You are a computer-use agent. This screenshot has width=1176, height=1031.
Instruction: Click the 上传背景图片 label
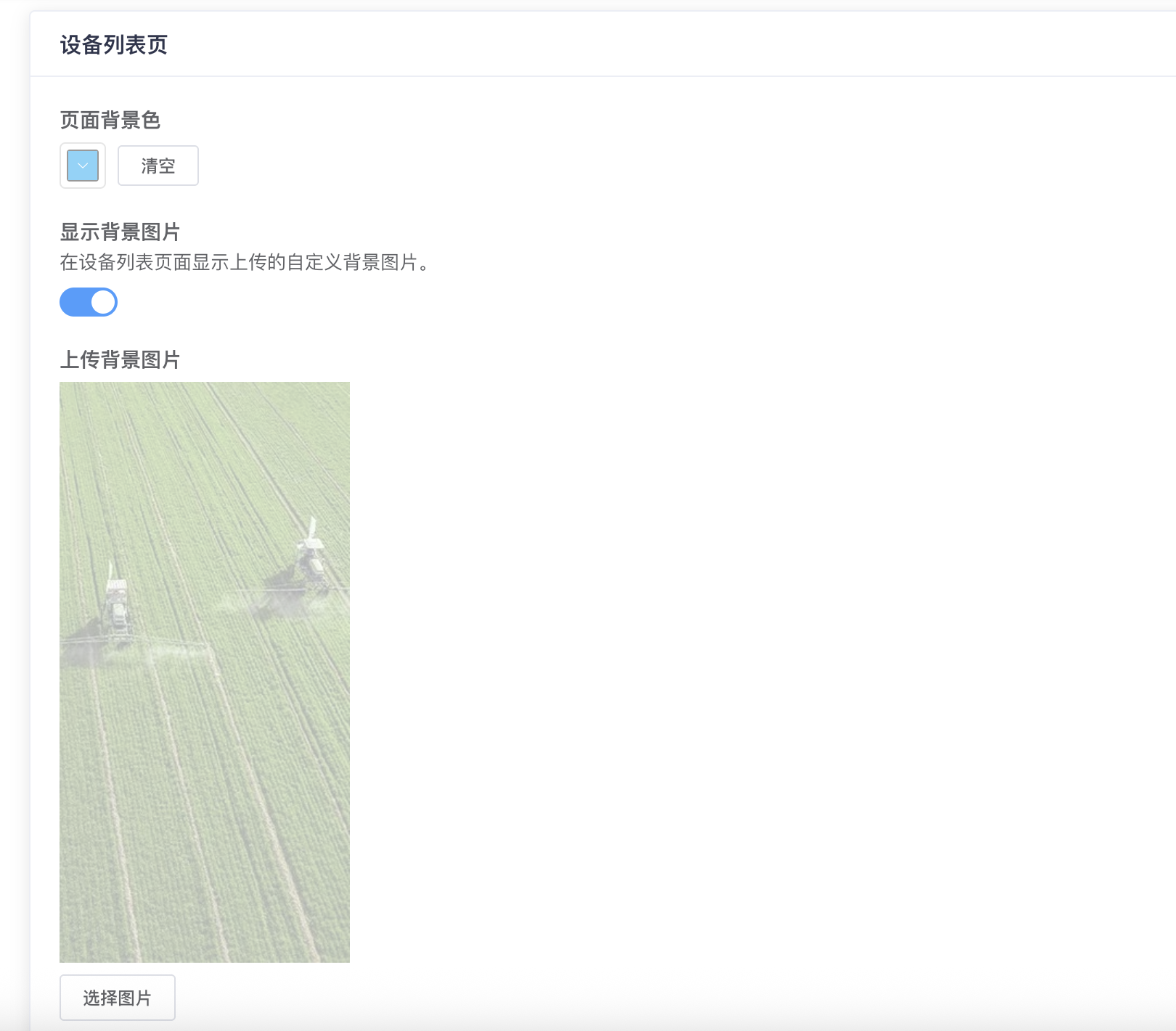tap(120, 359)
